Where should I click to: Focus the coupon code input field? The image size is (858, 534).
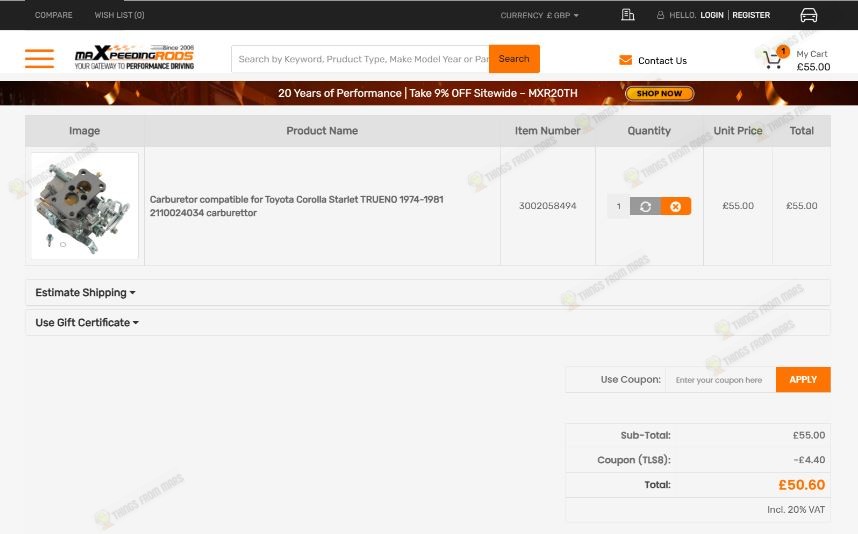[x=720, y=380]
